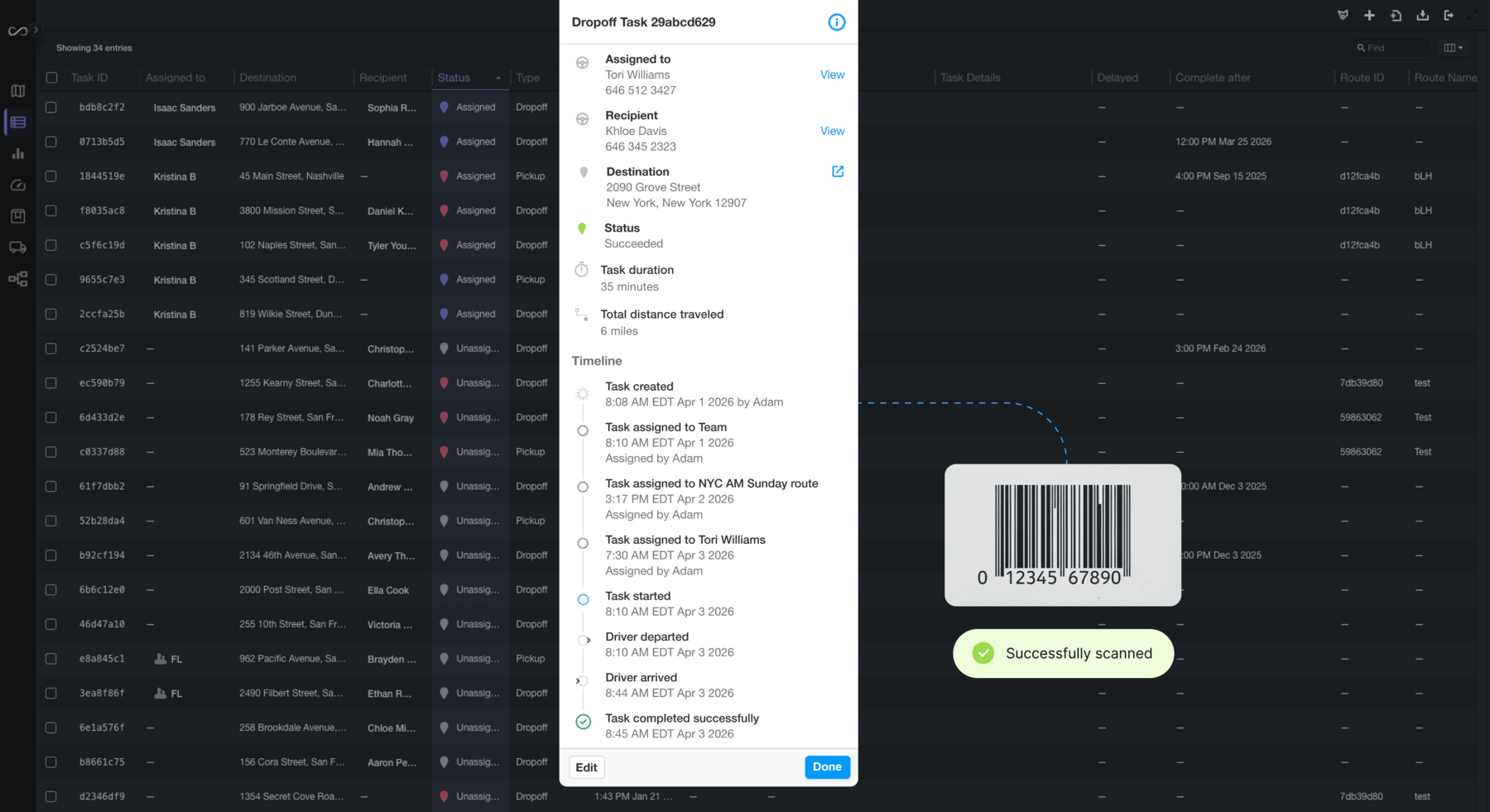Click the plus icon to add a task
Screen dimensions: 1490x812
pos(1369,15)
